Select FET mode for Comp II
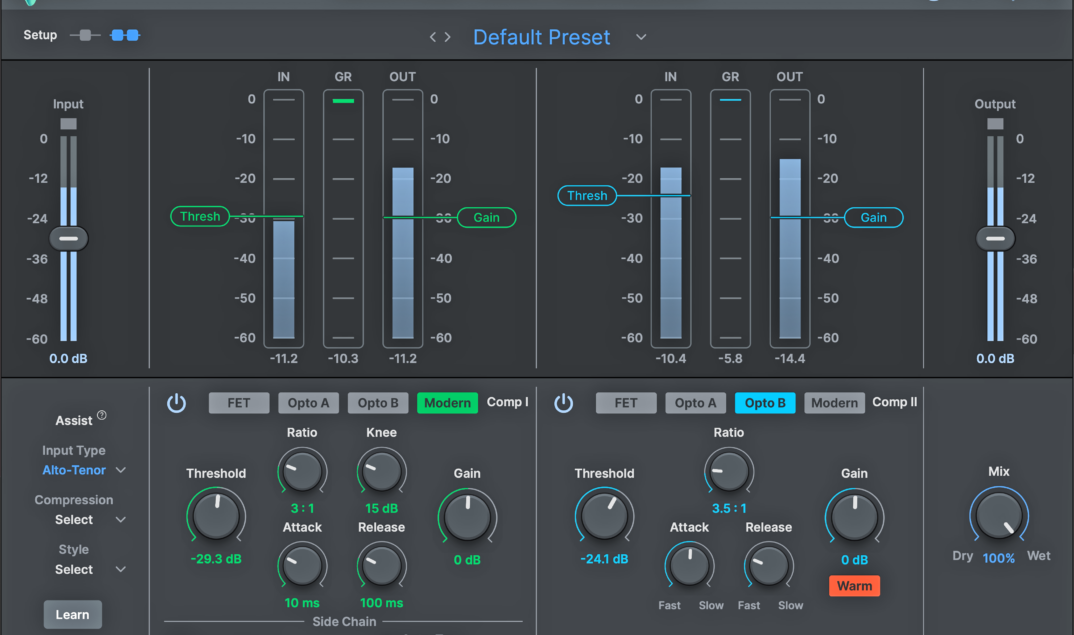1074x635 pixels. pyautogui.click(x=626, y=403)
